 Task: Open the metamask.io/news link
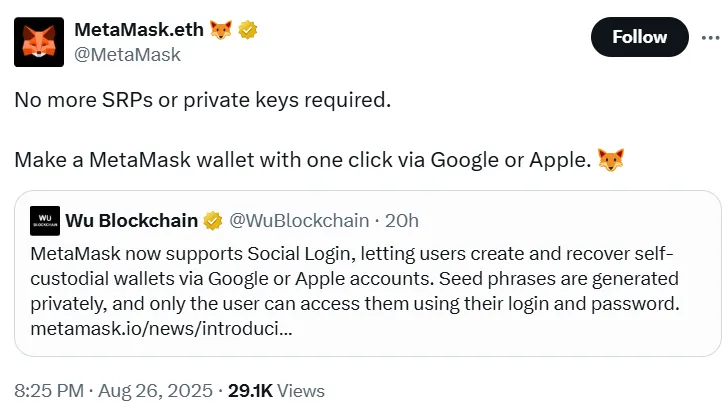click(x=162, y=328)
